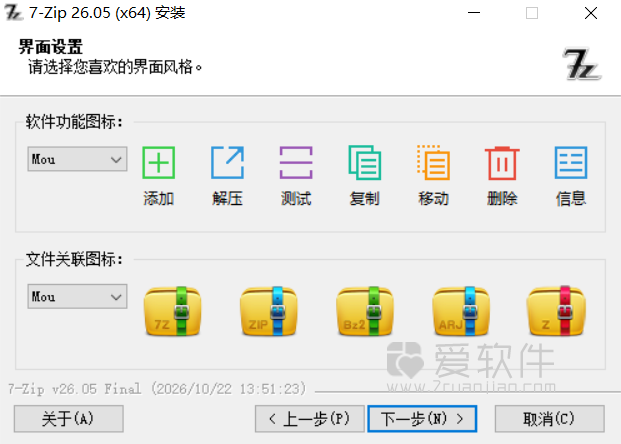Click the 文件关联图标 group label
The height and width of the screenshot is (444, 621).
[74, 259]
